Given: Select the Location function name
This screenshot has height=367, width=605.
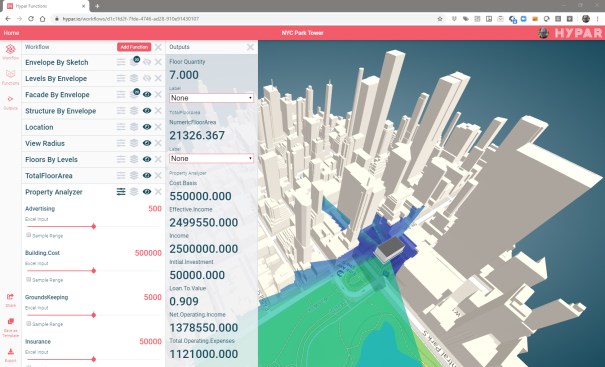Looking at the screenshot, I should (x=39, y=127).
